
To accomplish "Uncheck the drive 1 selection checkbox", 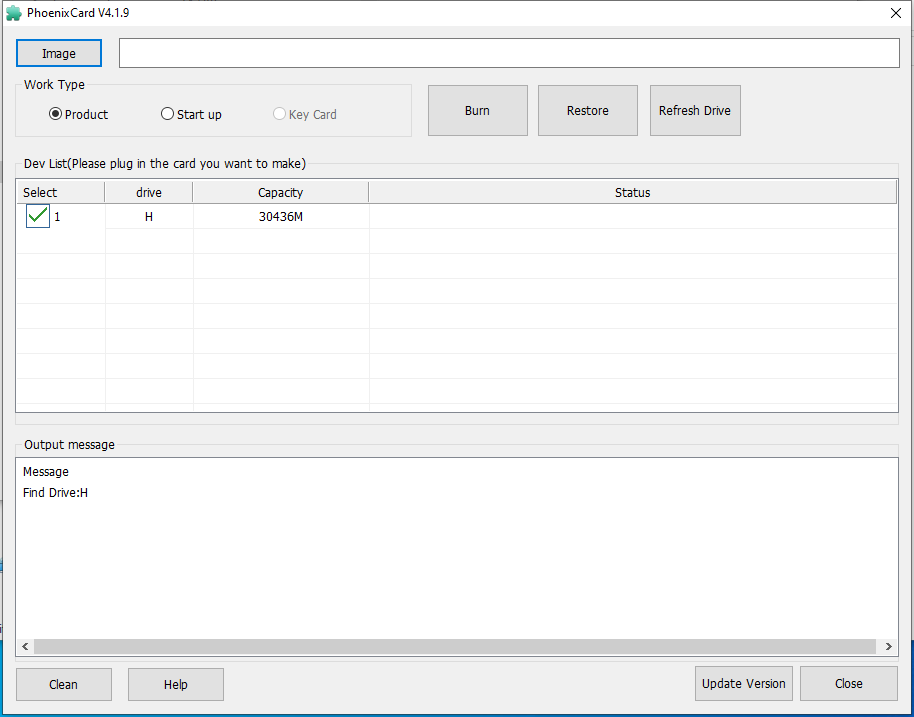I will tap(38, 216).
